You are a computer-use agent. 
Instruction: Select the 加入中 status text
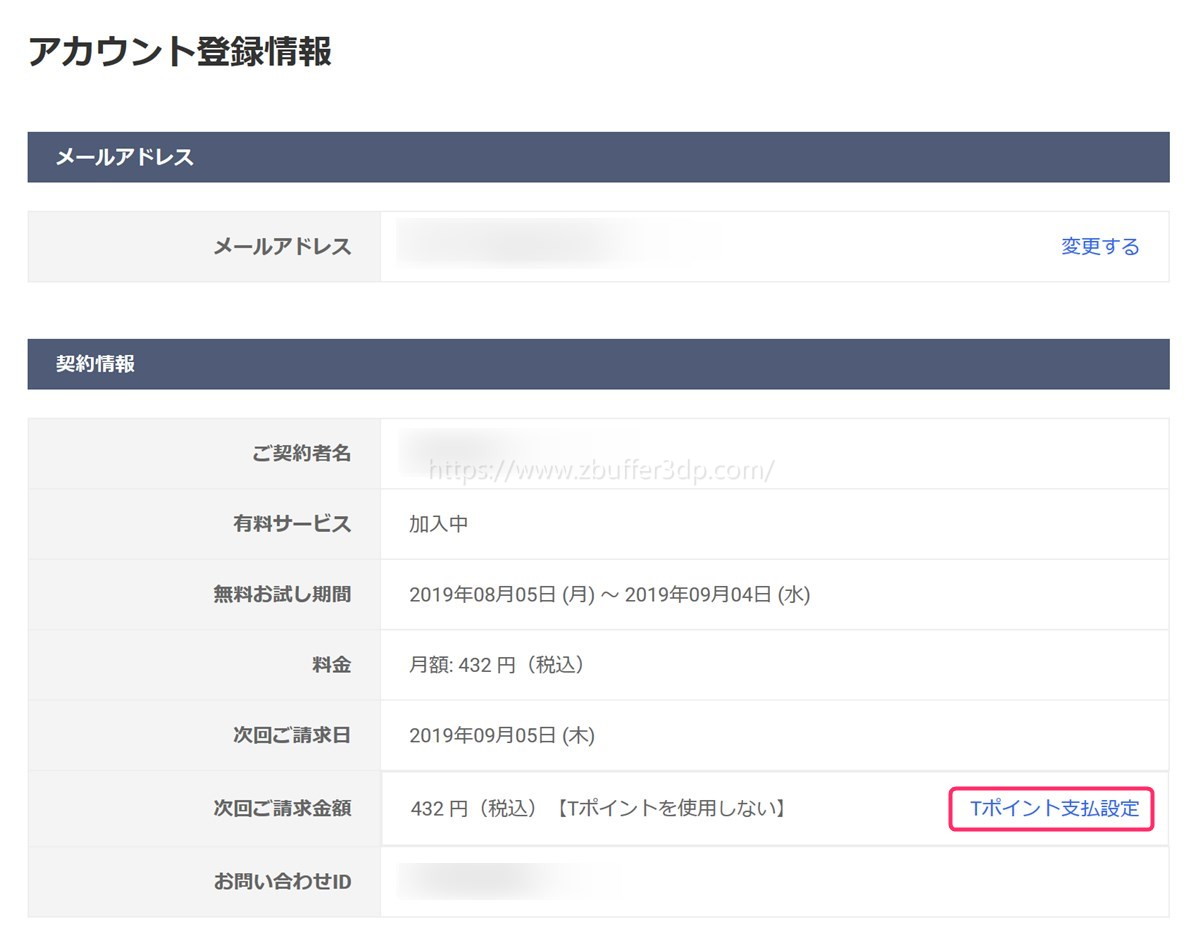(439, 523)
